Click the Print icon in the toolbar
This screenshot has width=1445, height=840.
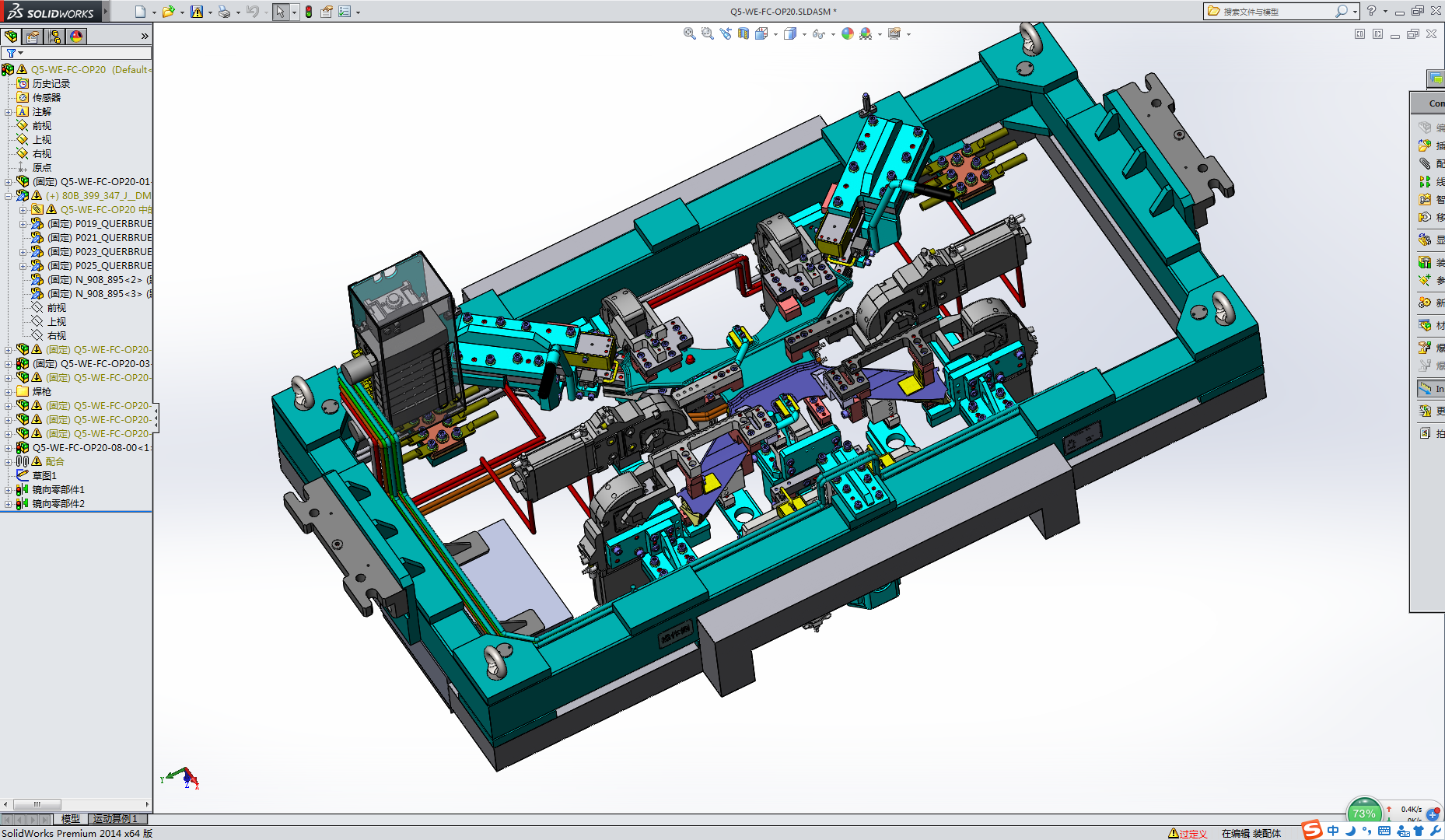pyautogui.click(x=224, y=12)
